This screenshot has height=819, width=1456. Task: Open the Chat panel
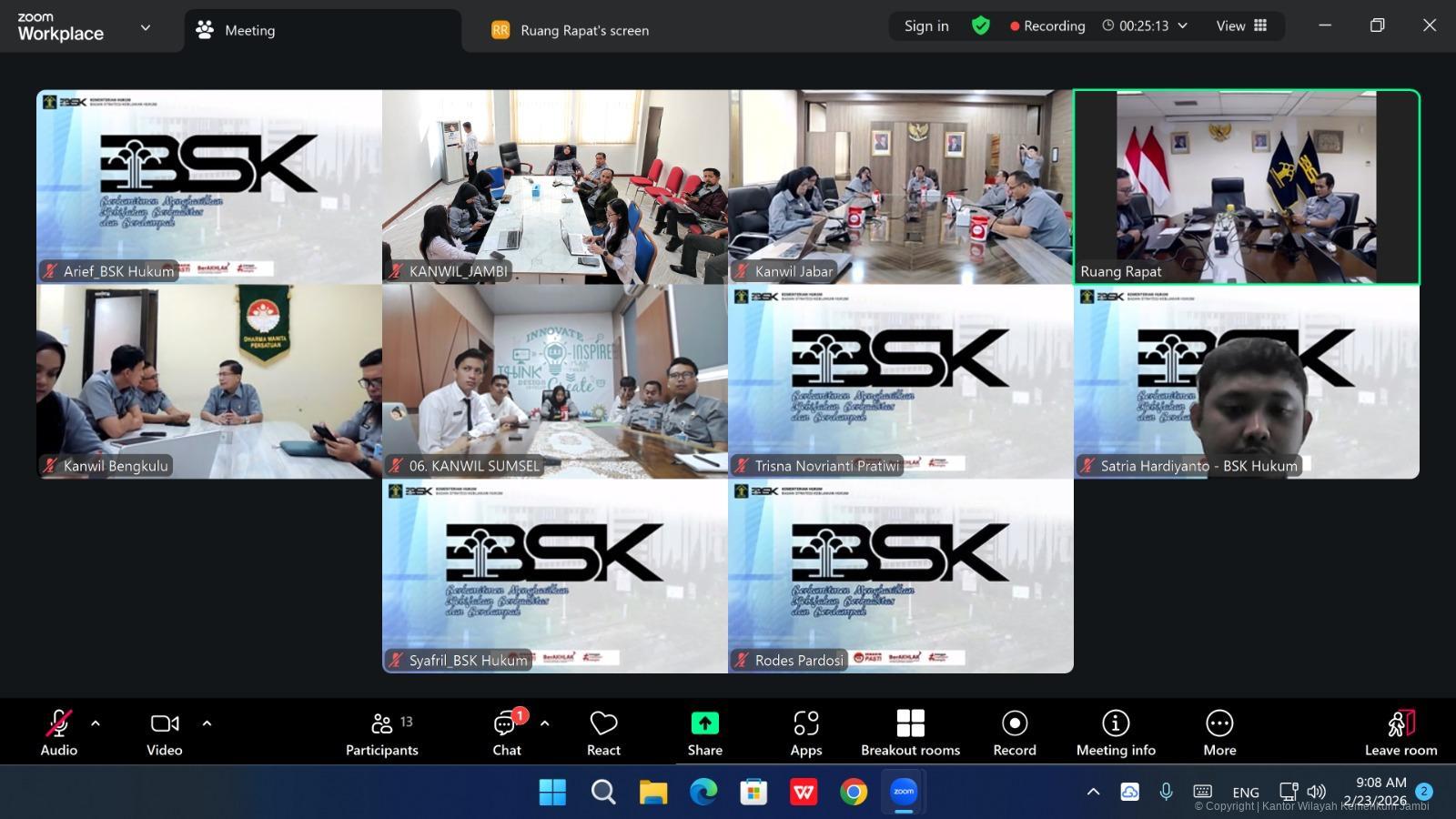point(506,733)
